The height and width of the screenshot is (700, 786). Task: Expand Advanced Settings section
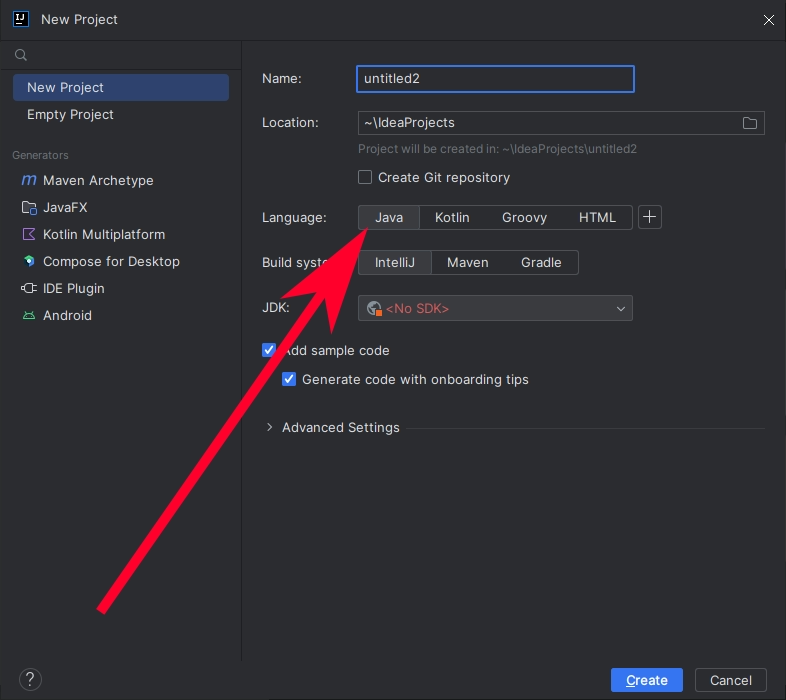pyautogui.click(x=269, y=428)
